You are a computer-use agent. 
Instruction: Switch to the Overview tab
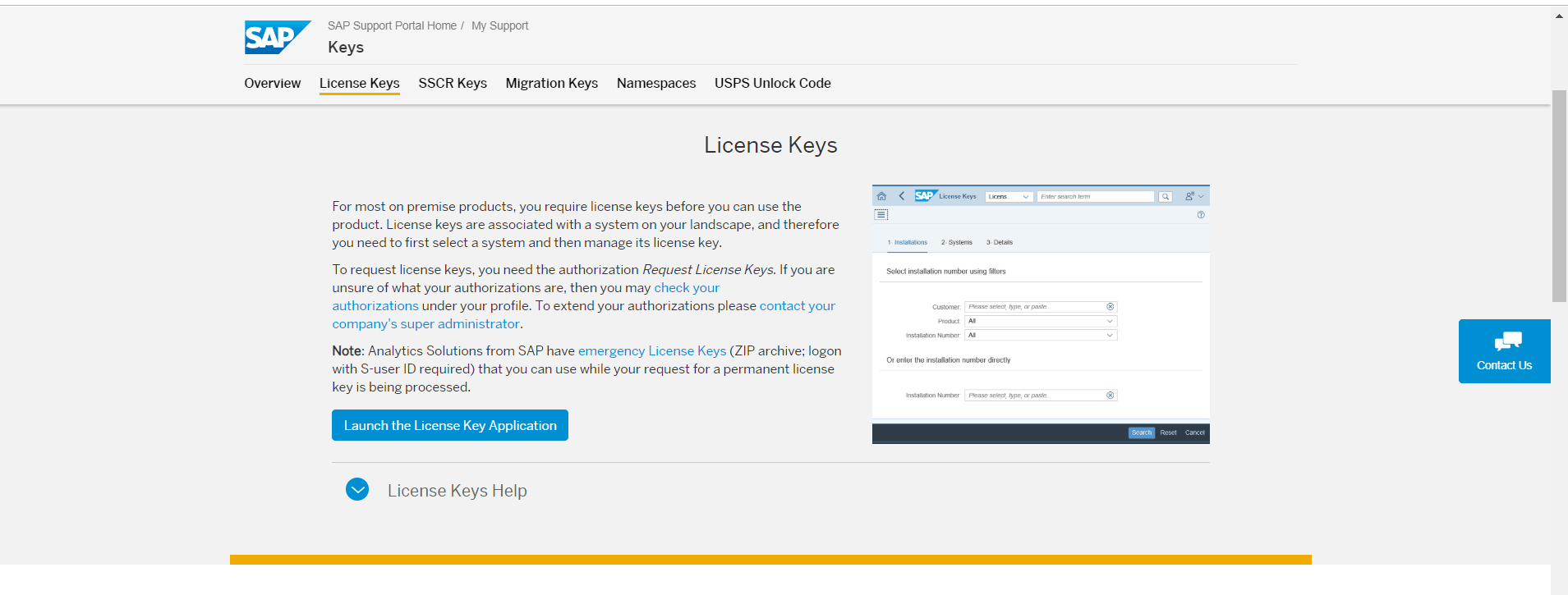point(272,83)
